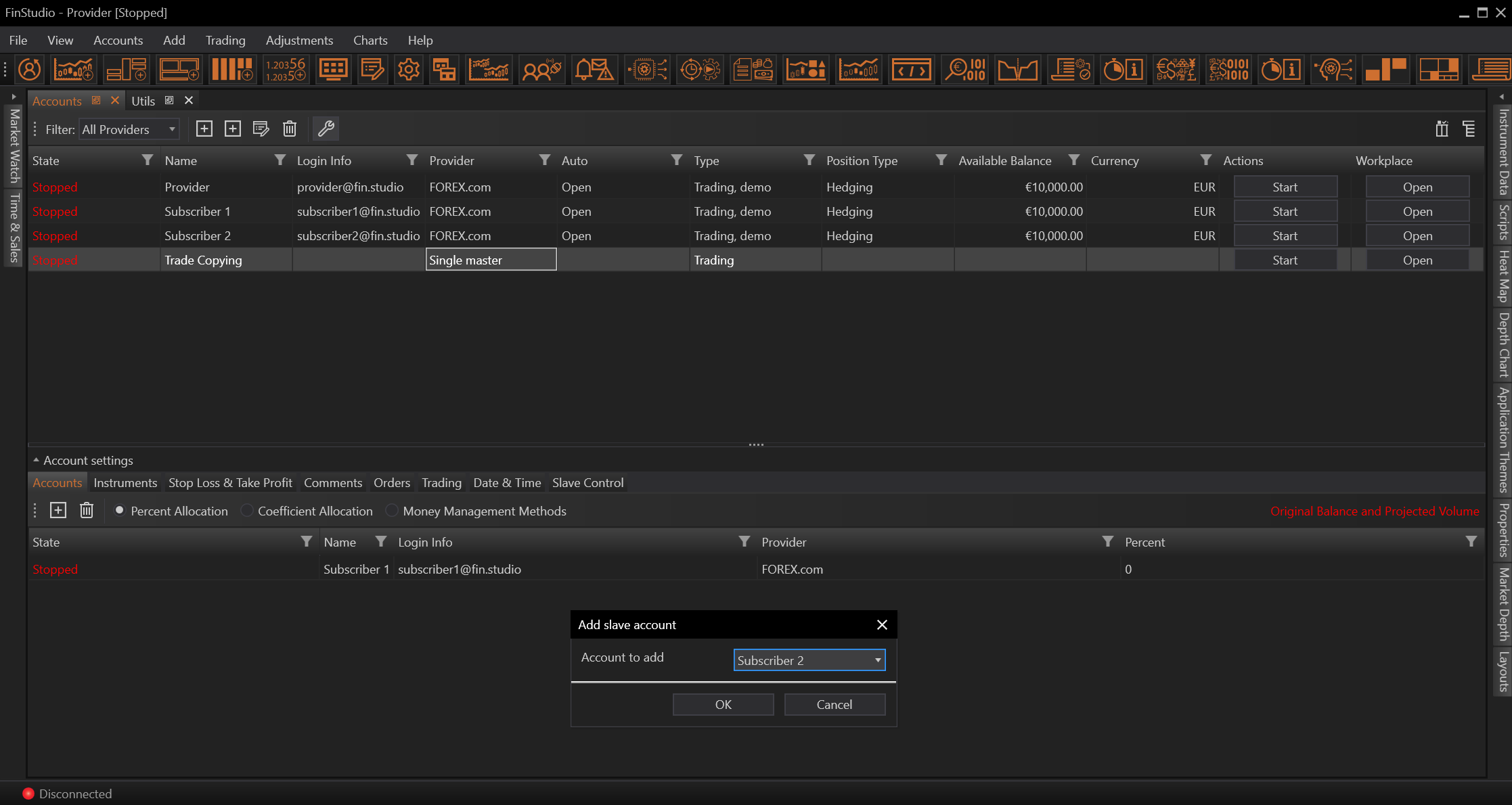Delete slave account using lower trash icon

click(87, 511)
